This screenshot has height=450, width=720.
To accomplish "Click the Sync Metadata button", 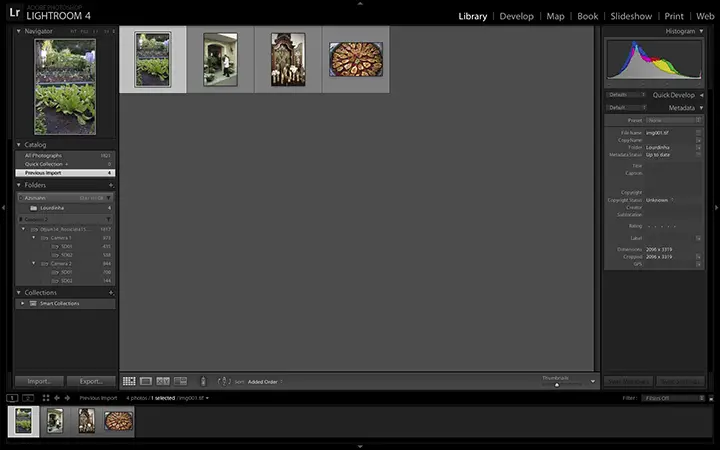I will [x=628, y=382].
